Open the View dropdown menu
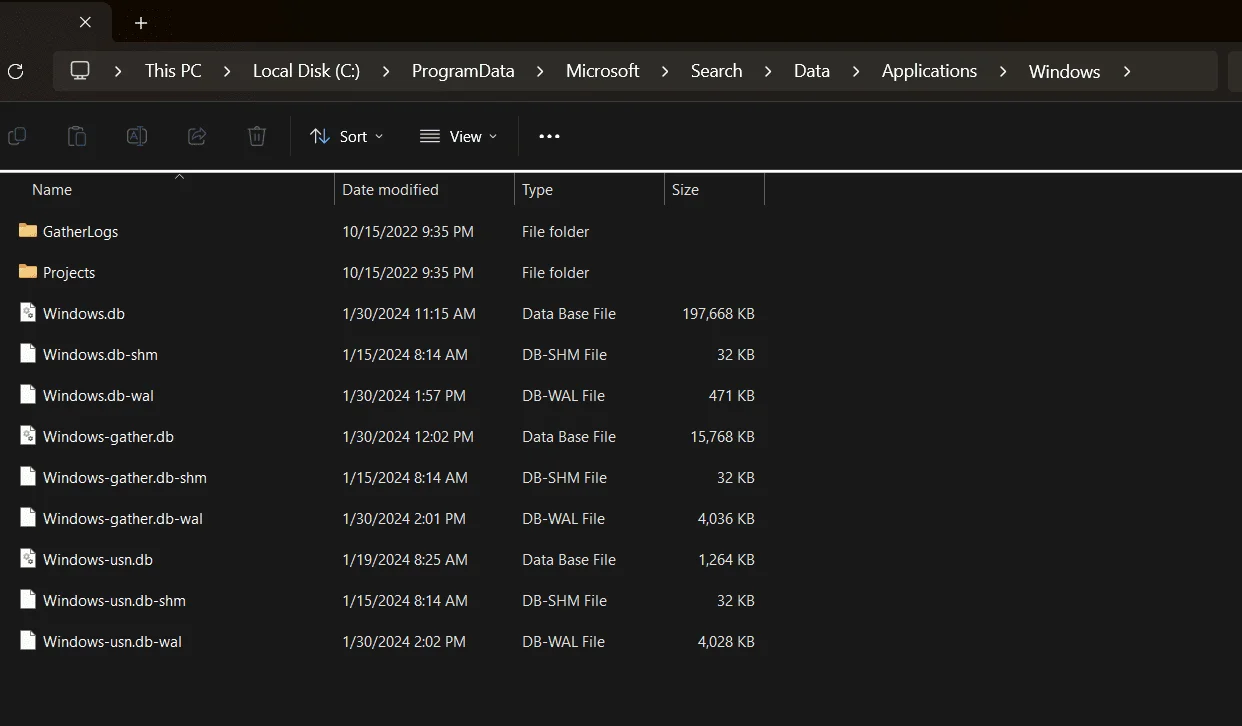This screenshot has height=726, width=1242. (458, 136)
